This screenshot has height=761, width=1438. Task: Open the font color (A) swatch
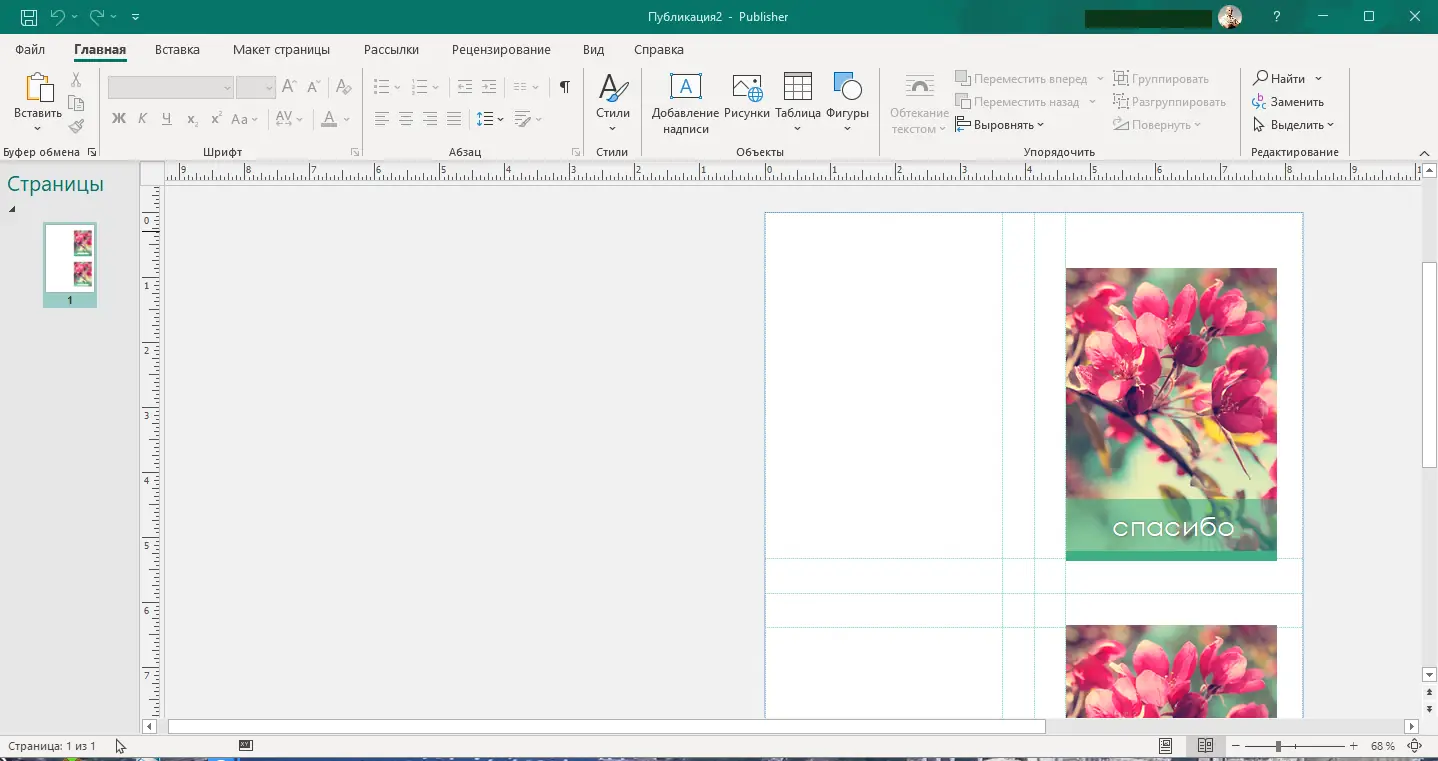tap(329, 119)
